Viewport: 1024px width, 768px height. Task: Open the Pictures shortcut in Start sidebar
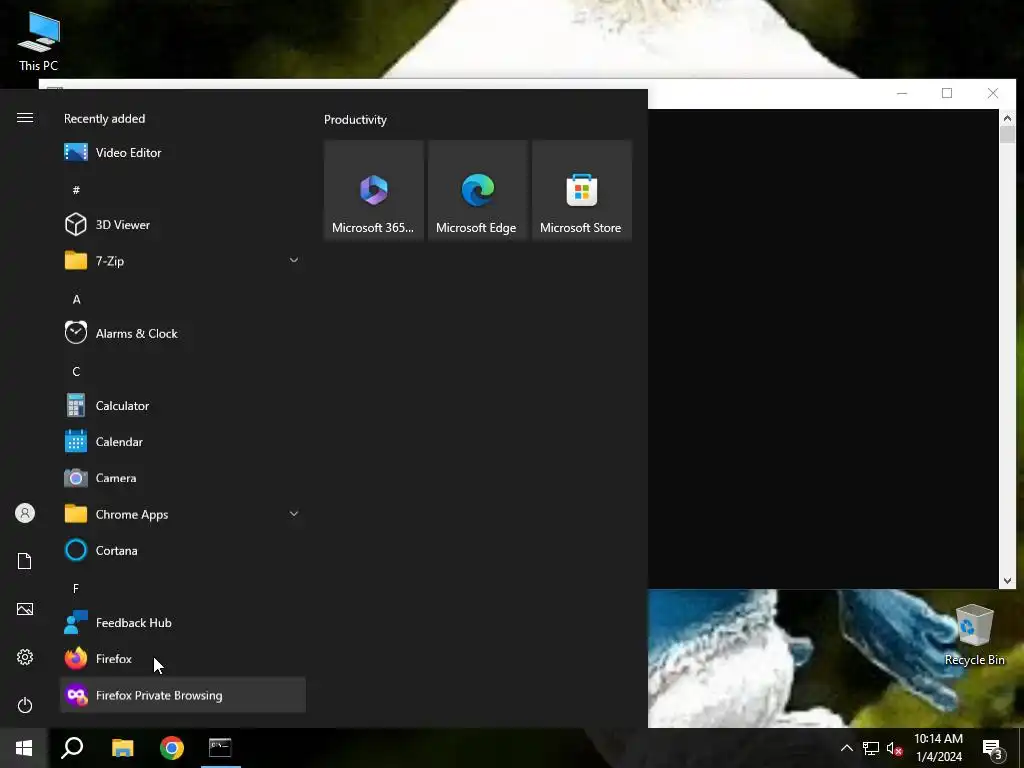coord(25,609)
